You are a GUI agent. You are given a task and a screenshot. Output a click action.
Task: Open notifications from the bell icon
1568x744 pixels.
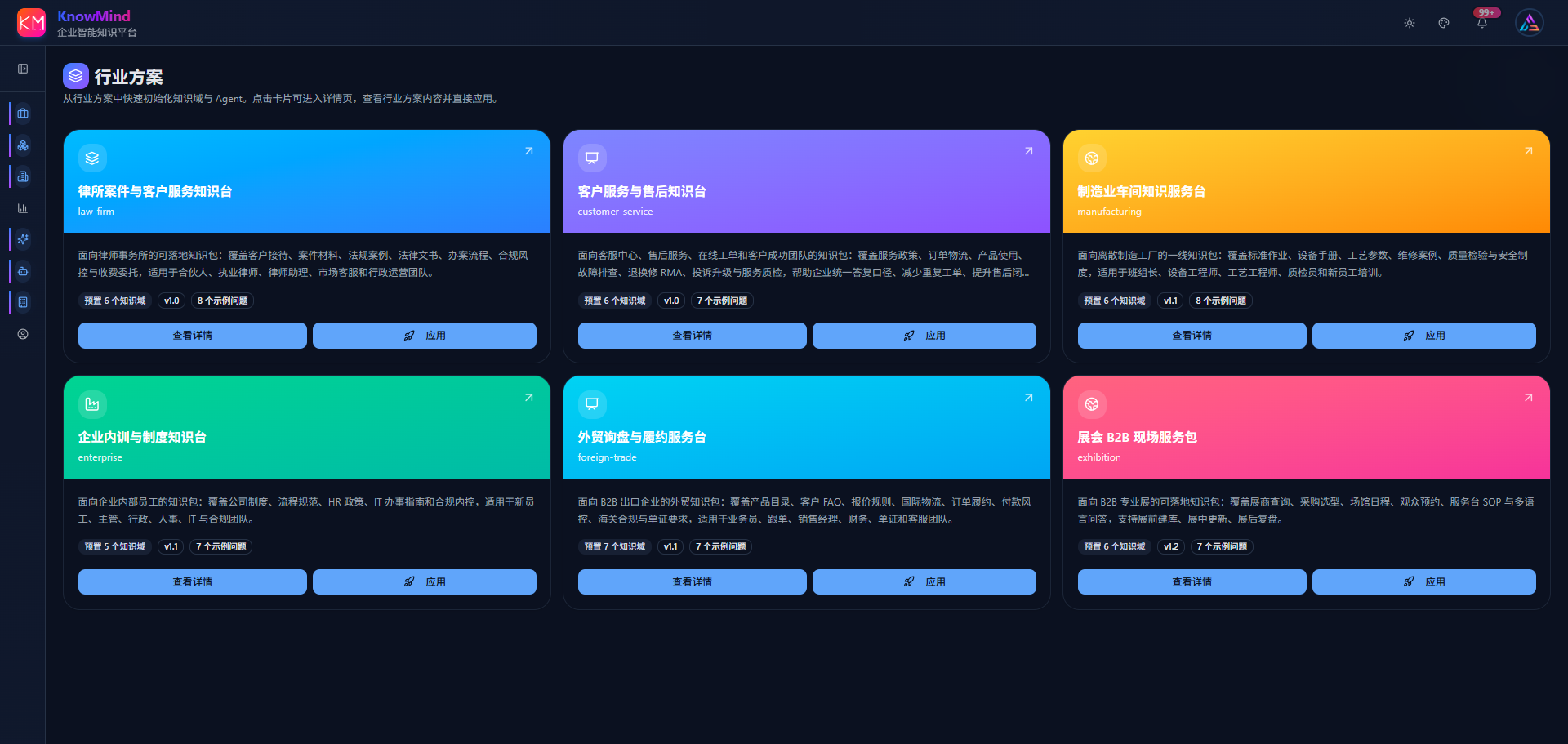(x=1481, y=24)
